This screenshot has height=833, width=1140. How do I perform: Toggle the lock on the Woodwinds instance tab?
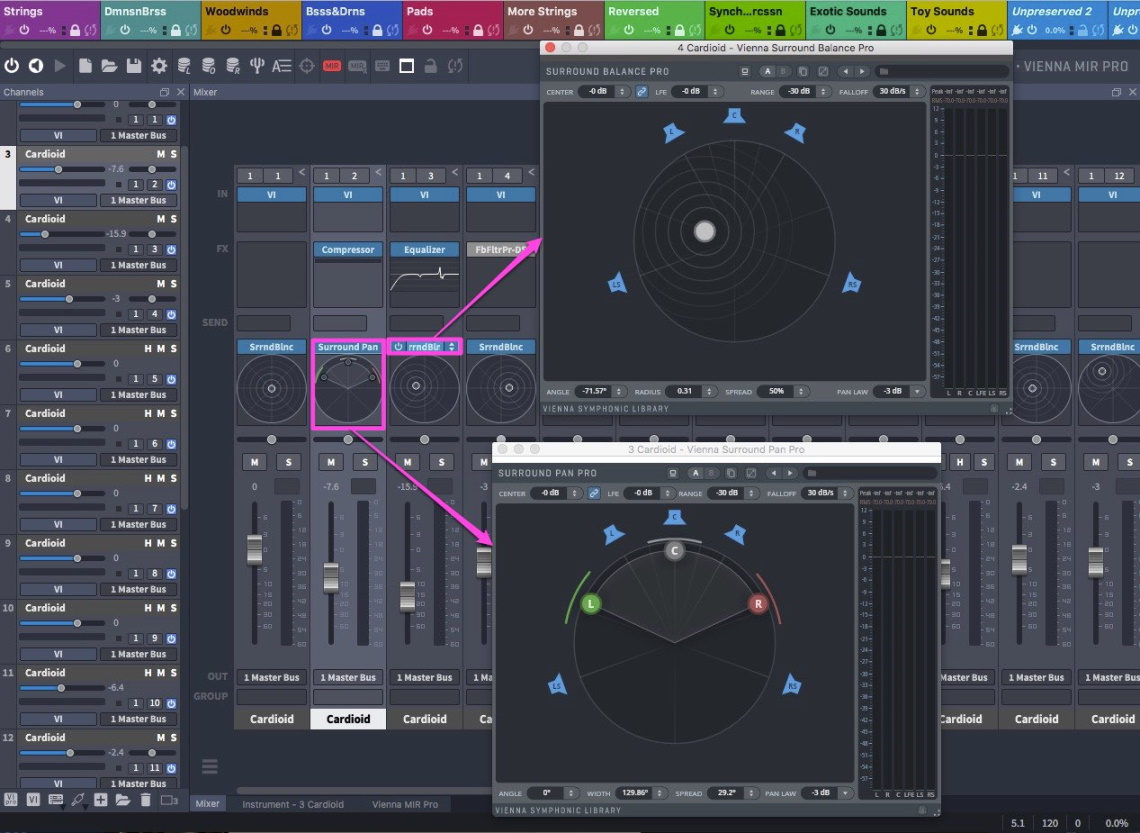coord(276,30)
